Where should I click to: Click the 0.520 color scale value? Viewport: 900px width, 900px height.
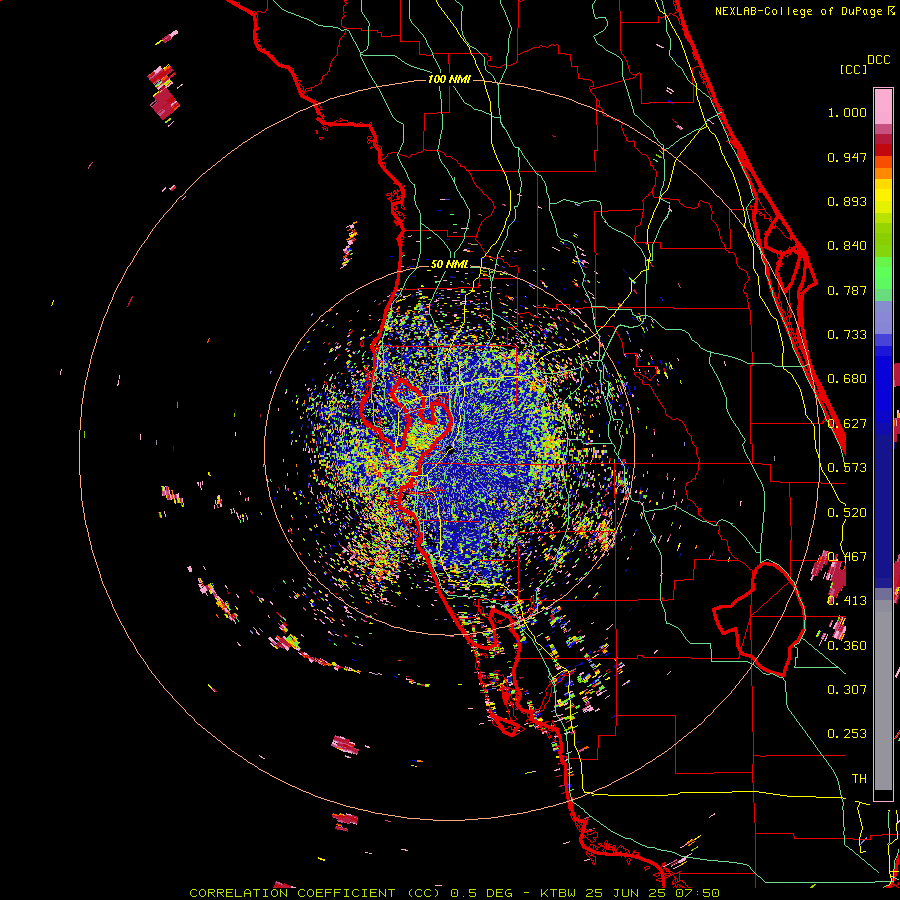[847, 513]
